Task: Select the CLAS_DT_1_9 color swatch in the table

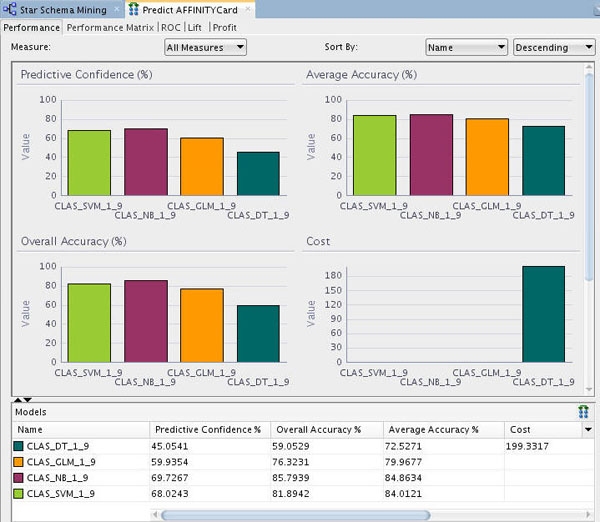Action: click(x=20, y=446)
